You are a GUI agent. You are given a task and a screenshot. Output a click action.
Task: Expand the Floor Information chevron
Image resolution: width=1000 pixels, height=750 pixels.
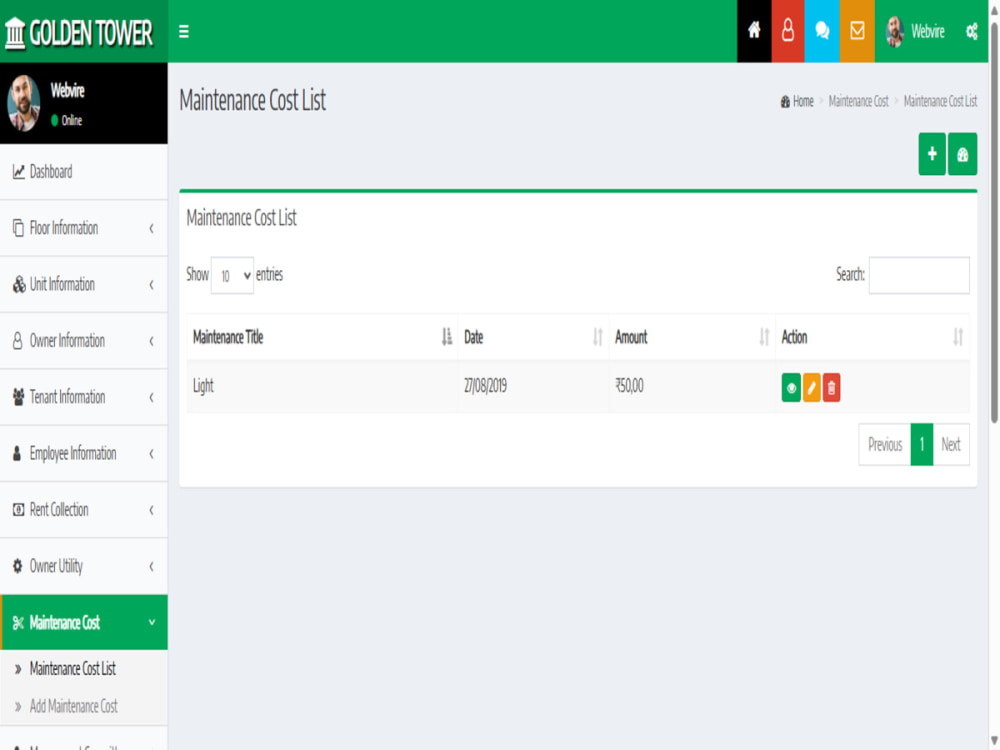151,228
